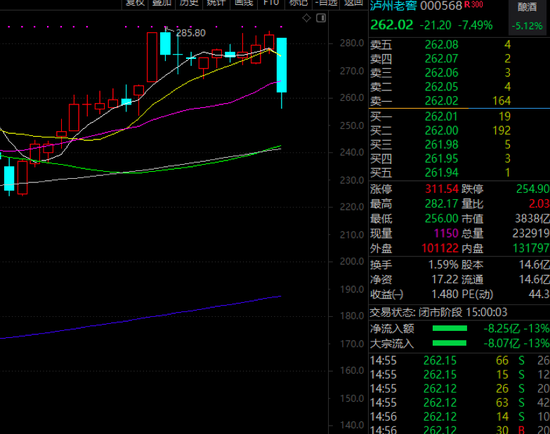Click the 160.0 price axis label
The width and height of the screenshot is (550, 434).
tap(352, 370)
